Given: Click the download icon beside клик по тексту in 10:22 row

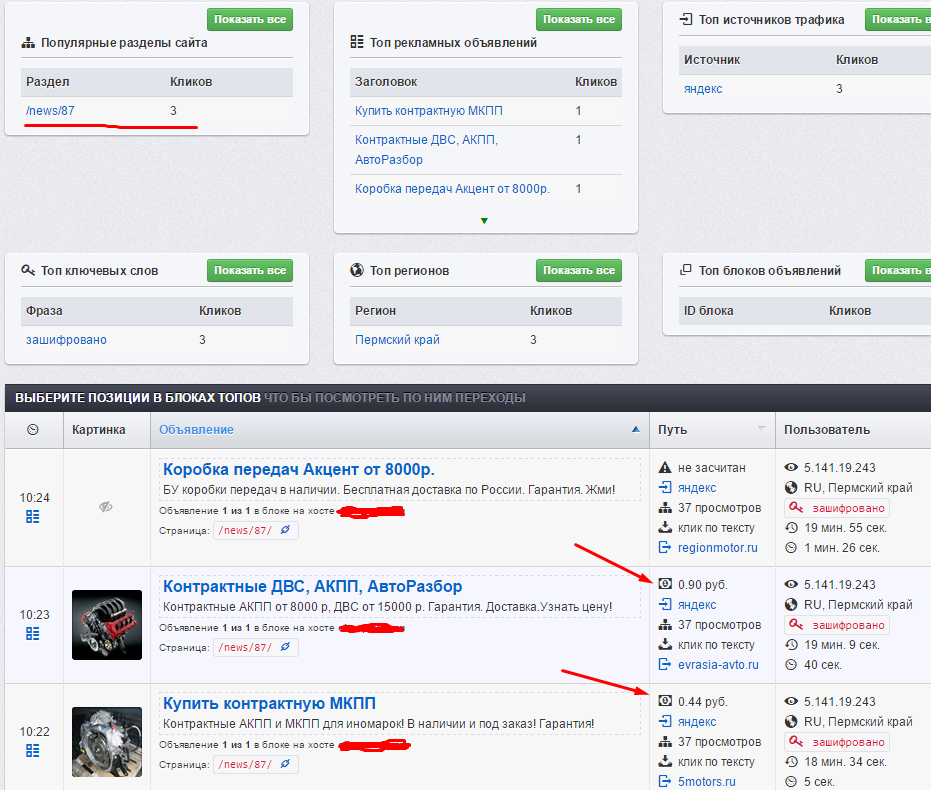Looking at the screenshot, I should (665, 762).
